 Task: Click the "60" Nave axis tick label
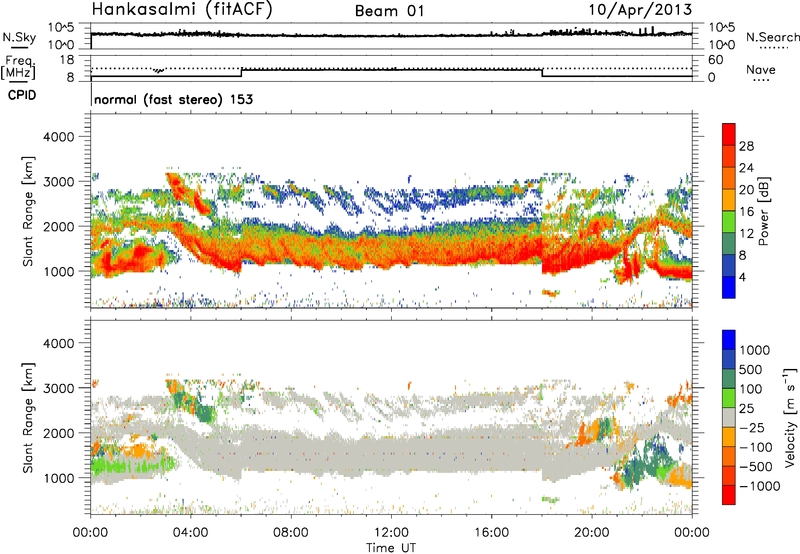coord(716,60)
